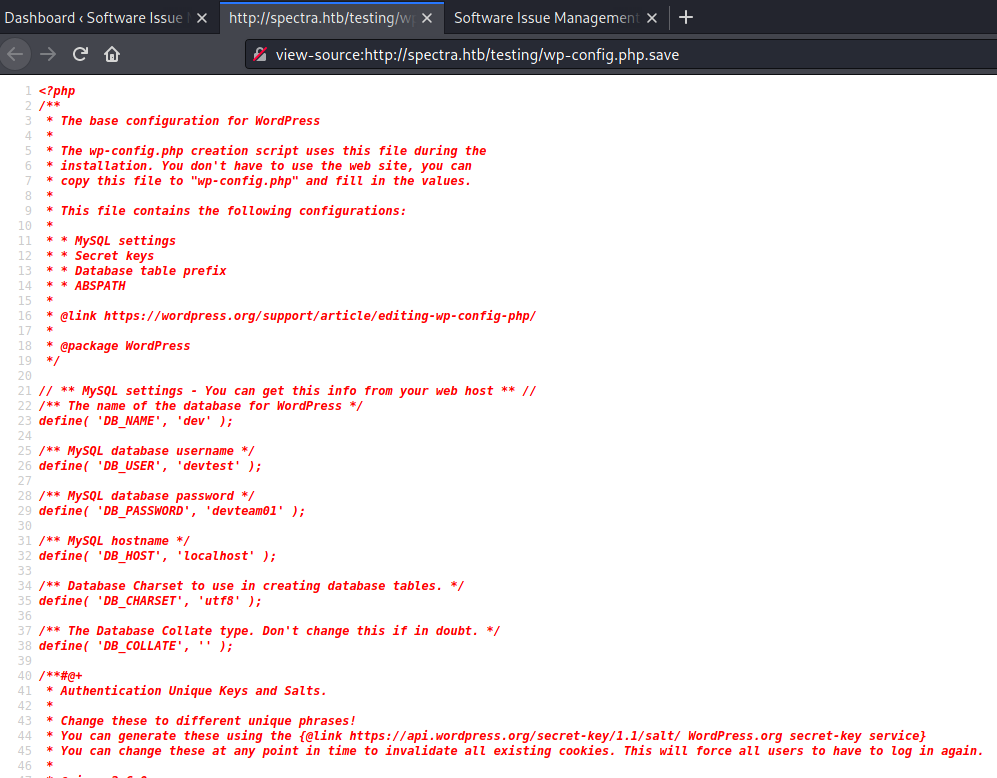Click the DB_PASSWORD 'devteam01' define line
Screen dimensions: 997x778
[172, 511]
